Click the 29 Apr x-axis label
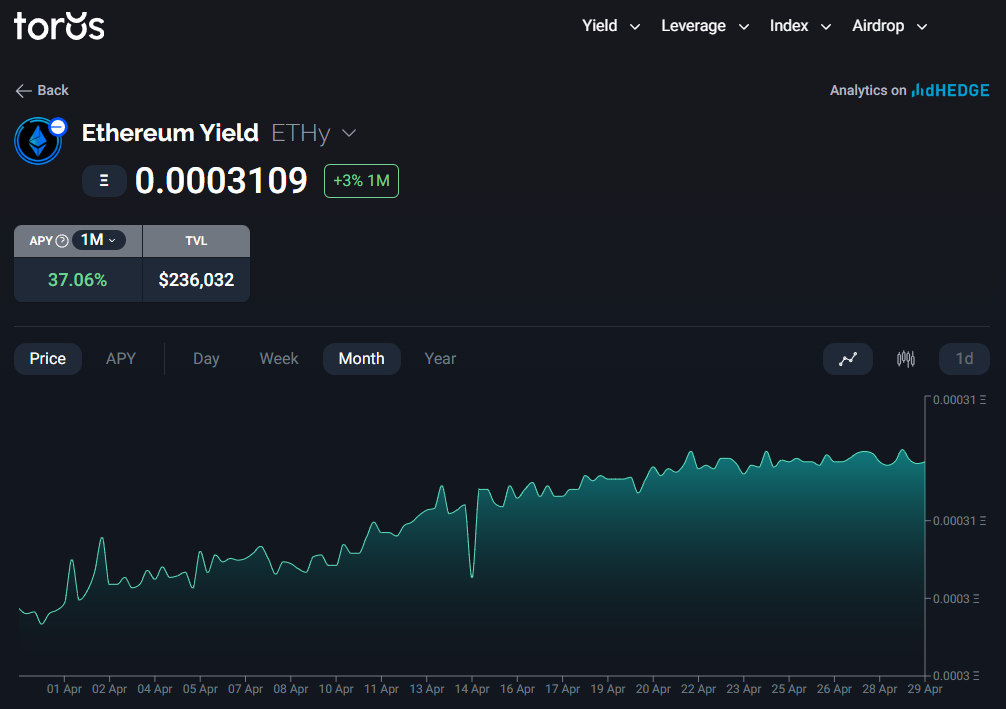This screenshot has width=1006, height=709. click(x=925, y=689)
